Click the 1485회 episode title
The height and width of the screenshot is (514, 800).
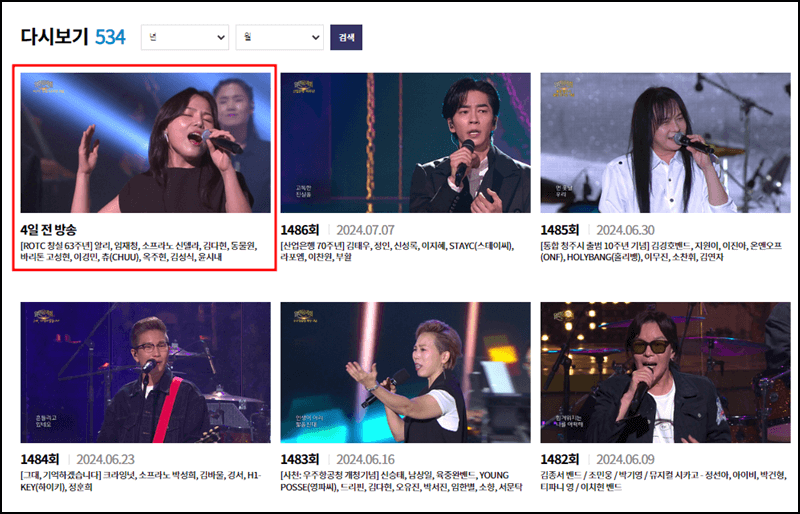pos(560,230)
